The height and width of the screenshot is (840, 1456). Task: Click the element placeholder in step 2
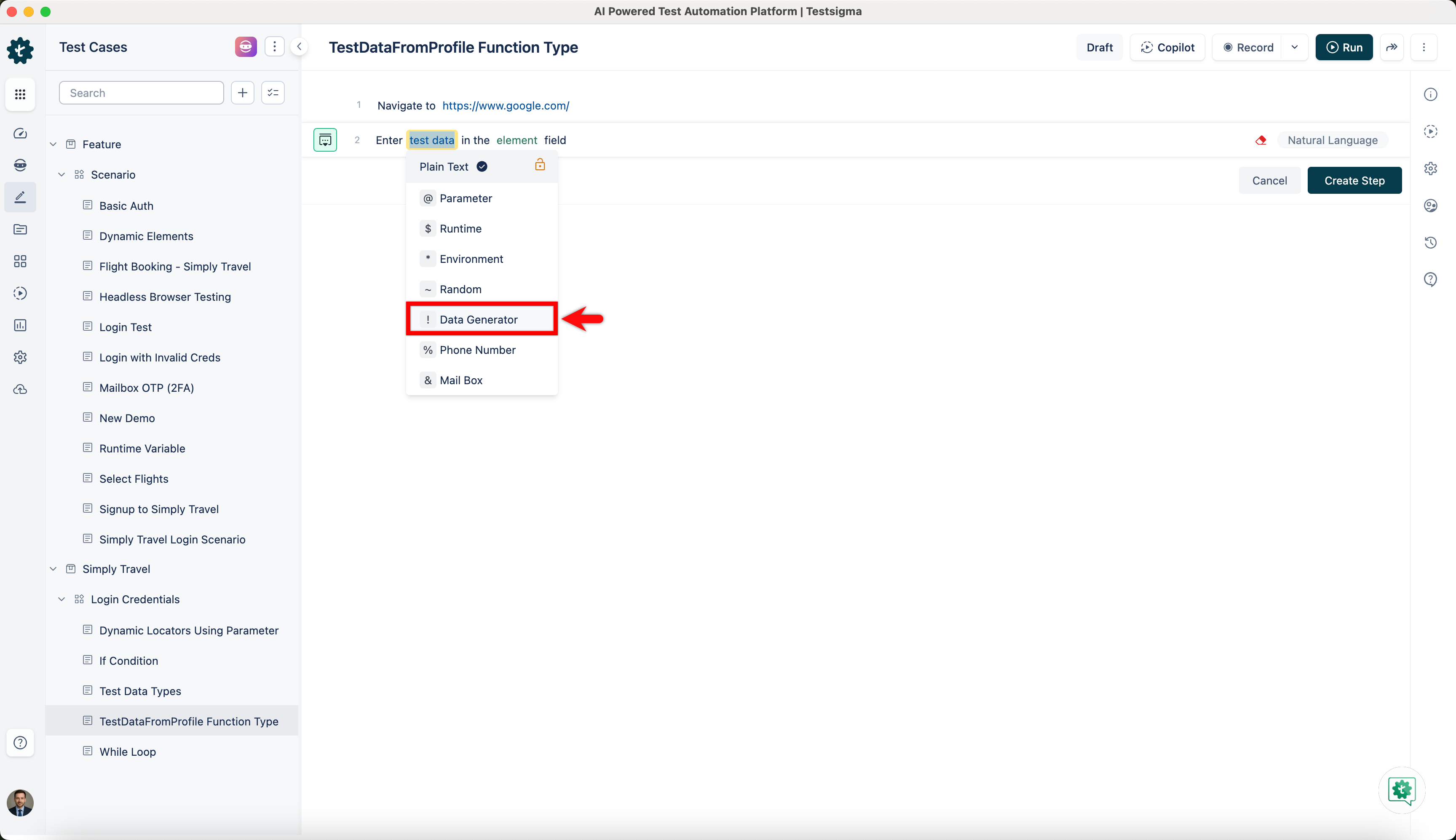coord(517,140)
